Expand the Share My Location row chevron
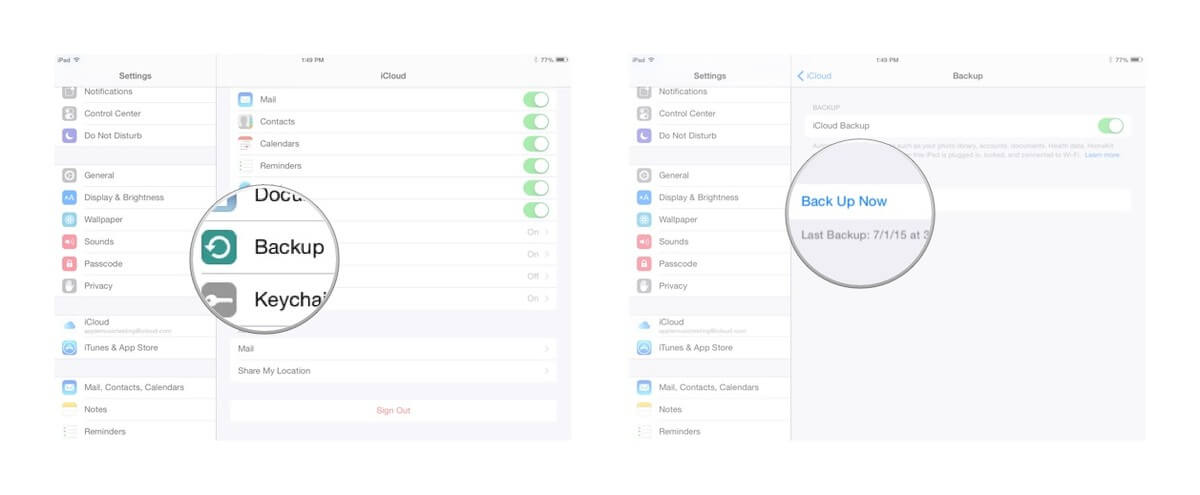The height and width of the screenshot is (495, 1200). click(546, 371)
